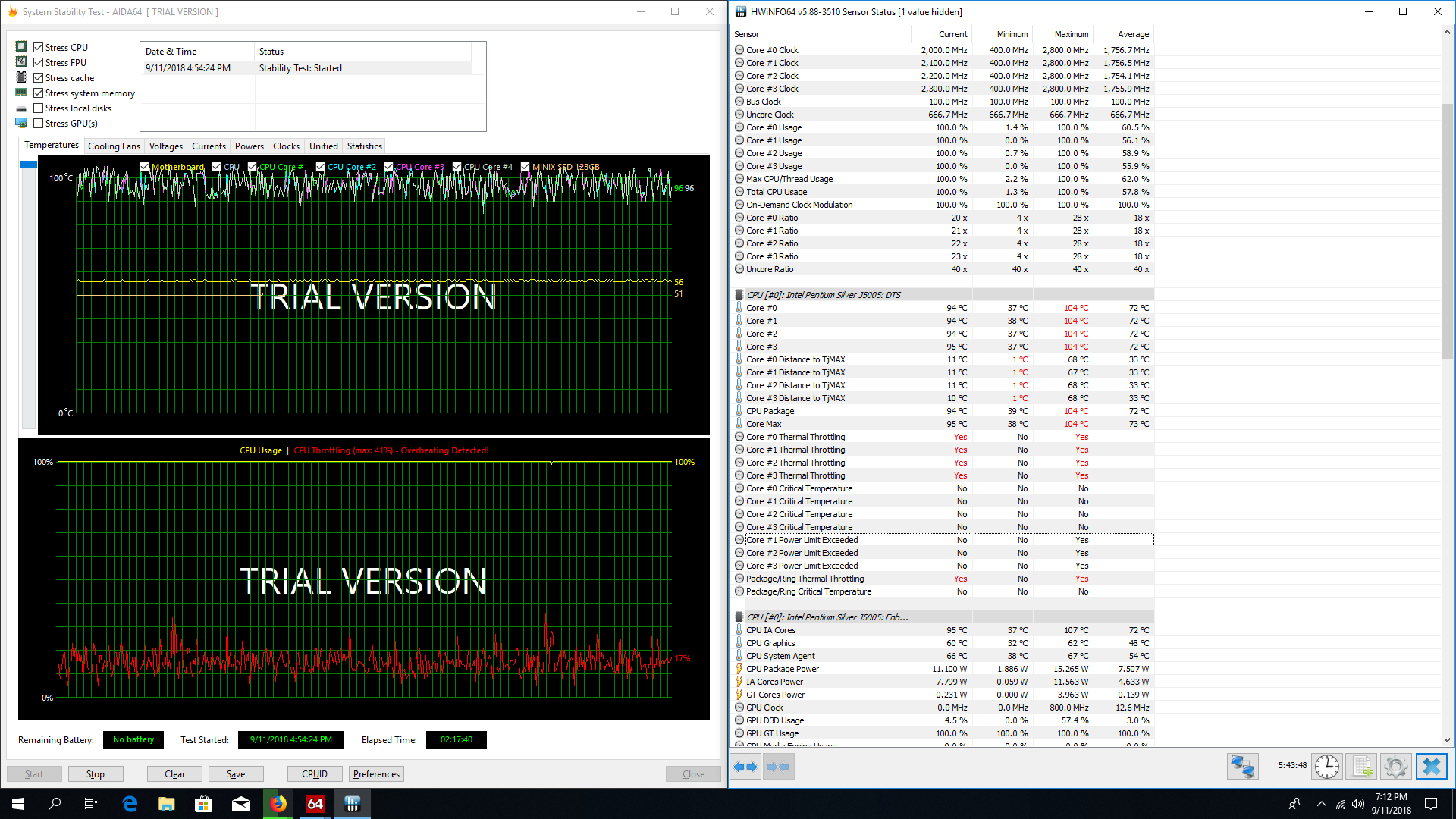Click Average column header in HWiNFO
Image resolution: width=1456 pixels, height=819 pixels.
(1124, 34)
